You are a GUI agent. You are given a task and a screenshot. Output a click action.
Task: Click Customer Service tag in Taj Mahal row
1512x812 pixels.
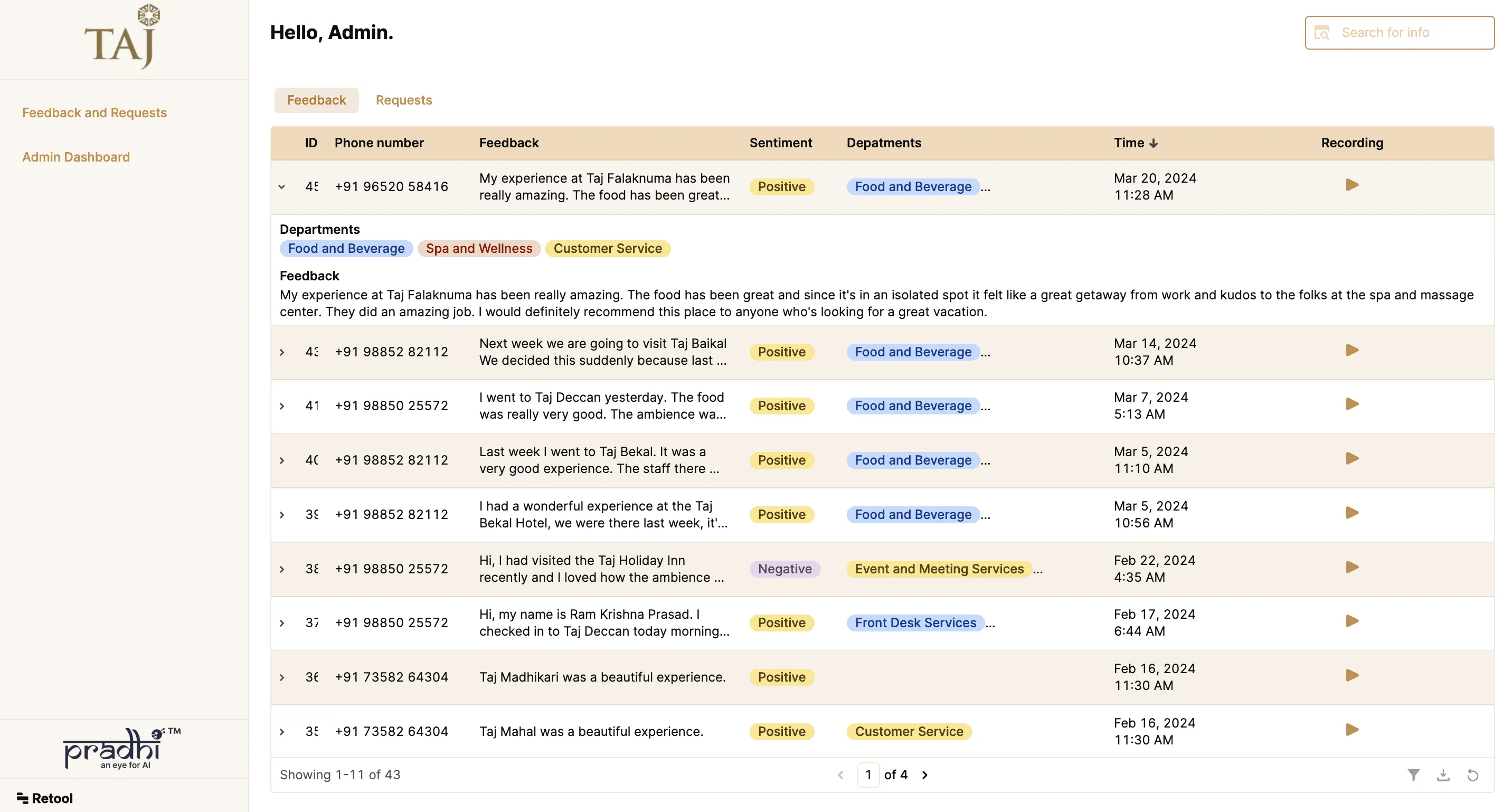coord(909,732)
